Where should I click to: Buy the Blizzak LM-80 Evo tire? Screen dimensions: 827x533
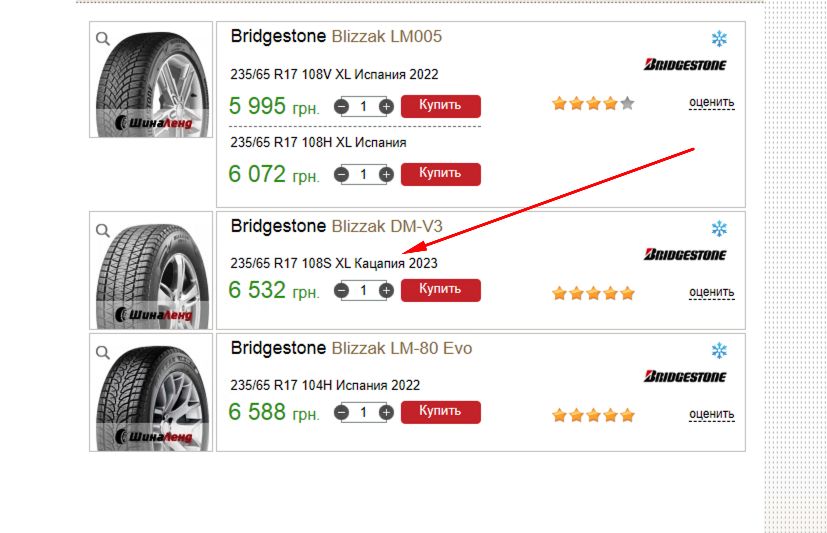(440, 412)
